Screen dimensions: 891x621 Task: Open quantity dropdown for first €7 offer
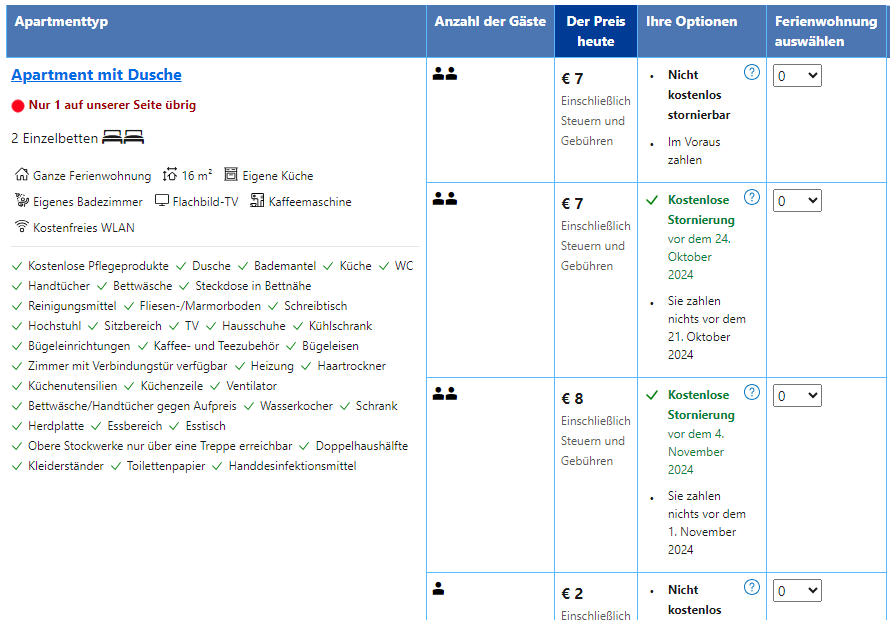pos(797,76)
